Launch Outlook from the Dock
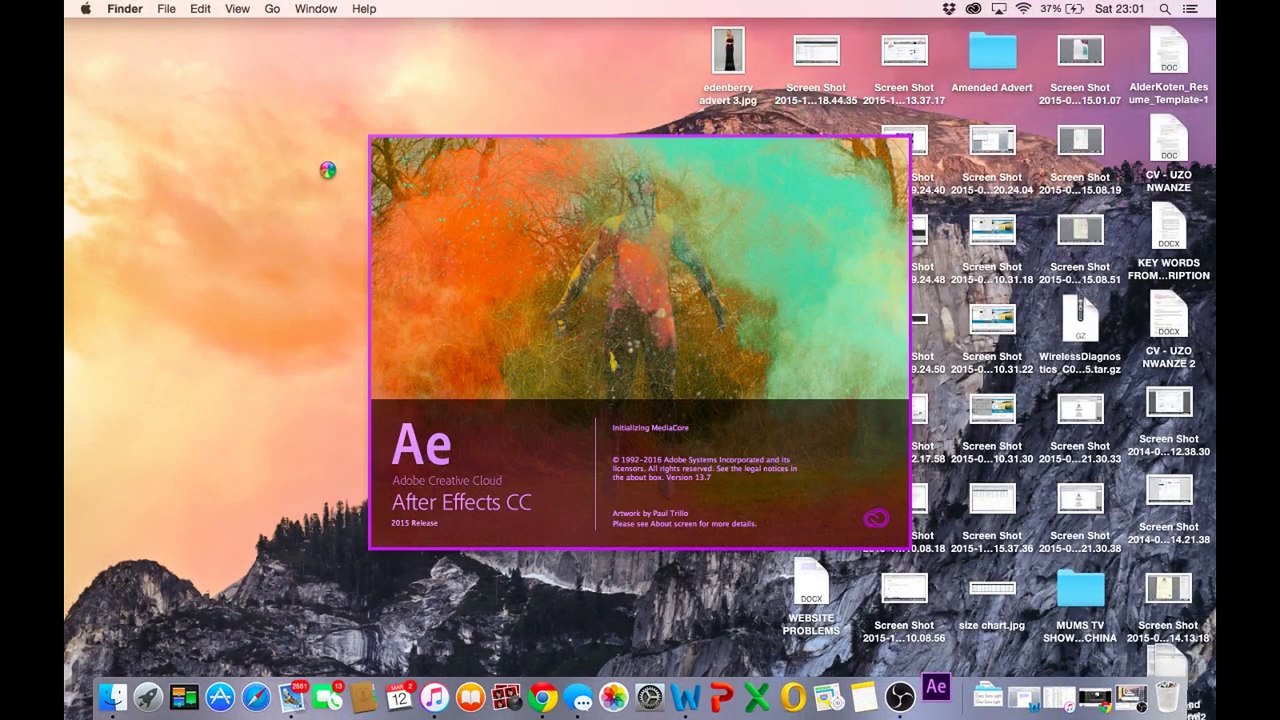Viewport: 1280px width, 720px height. (793, 697)
